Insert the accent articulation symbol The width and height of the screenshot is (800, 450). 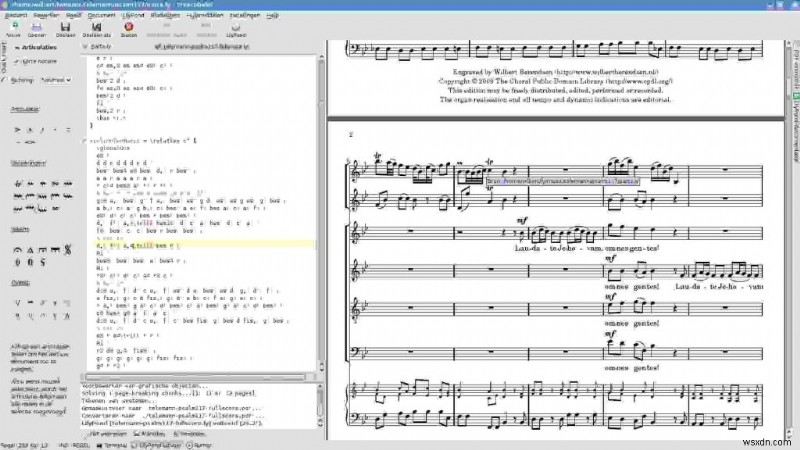pos(18,128)
